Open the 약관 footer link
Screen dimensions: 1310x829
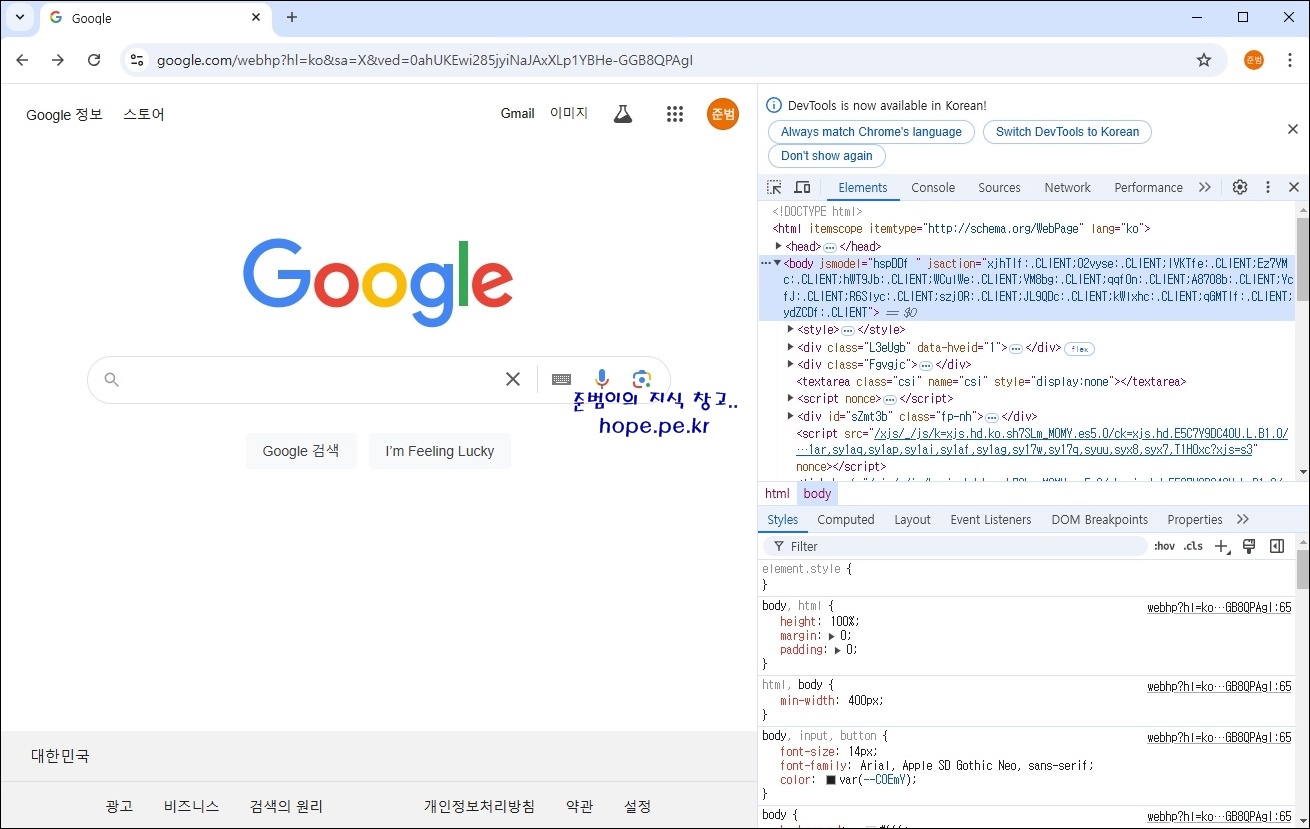coord(579,806)
